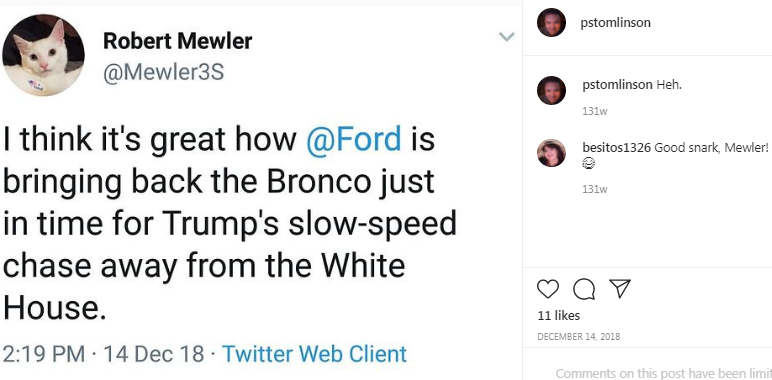This screenshot has height=380, width=772.
Task: Click the Twitter Web Client link
Action: pos(314,354)
